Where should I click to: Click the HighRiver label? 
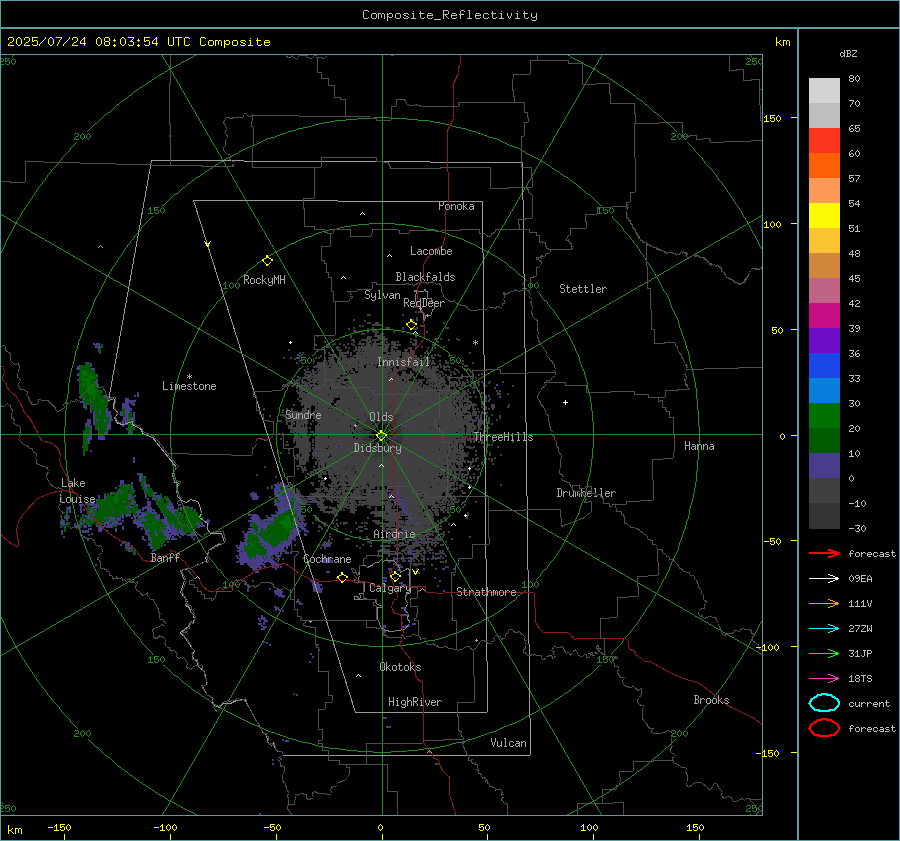click(415, 702)
